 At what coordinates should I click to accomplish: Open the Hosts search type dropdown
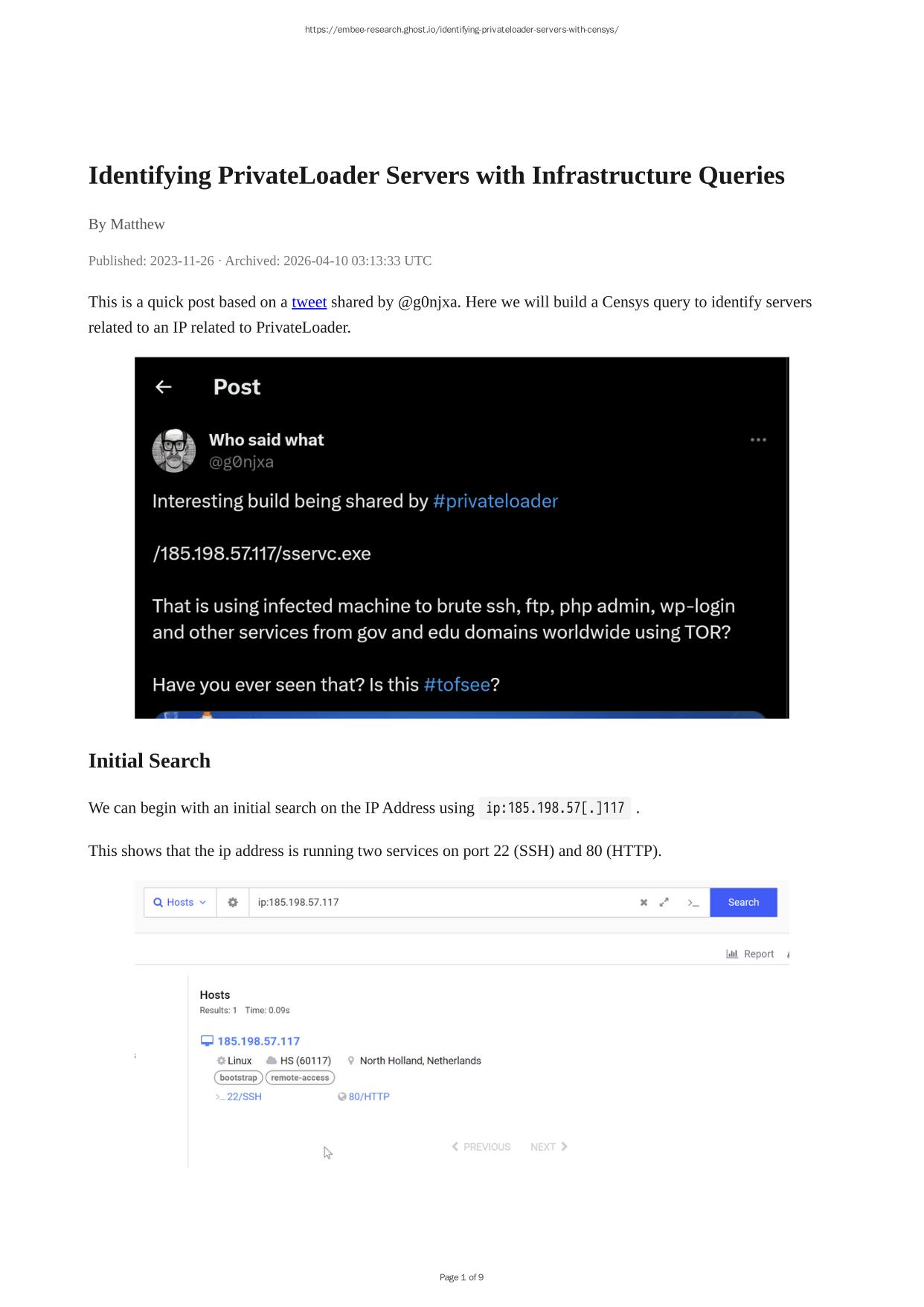coord(180,902)
